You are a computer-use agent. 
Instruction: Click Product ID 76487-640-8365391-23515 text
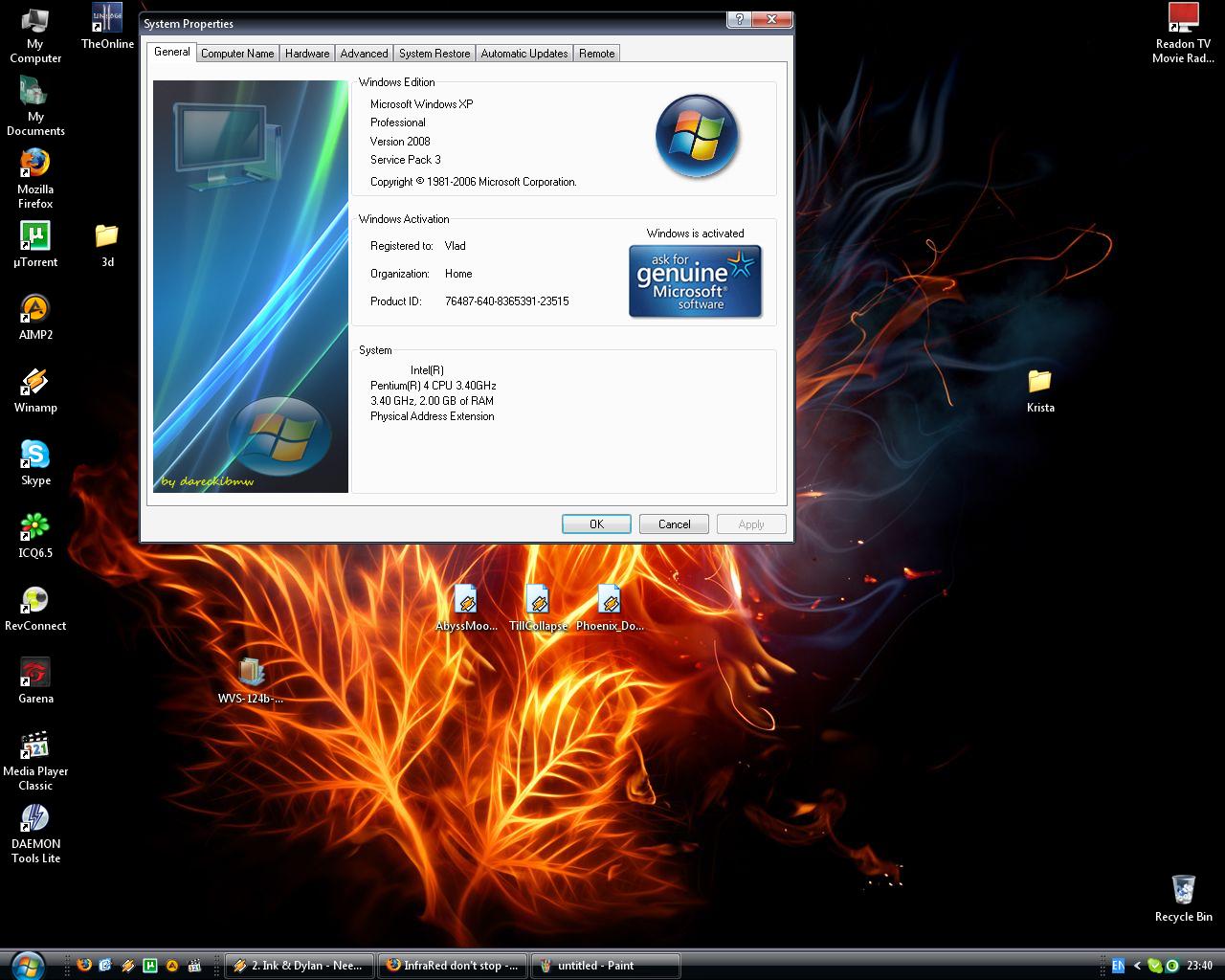point(506,301)
